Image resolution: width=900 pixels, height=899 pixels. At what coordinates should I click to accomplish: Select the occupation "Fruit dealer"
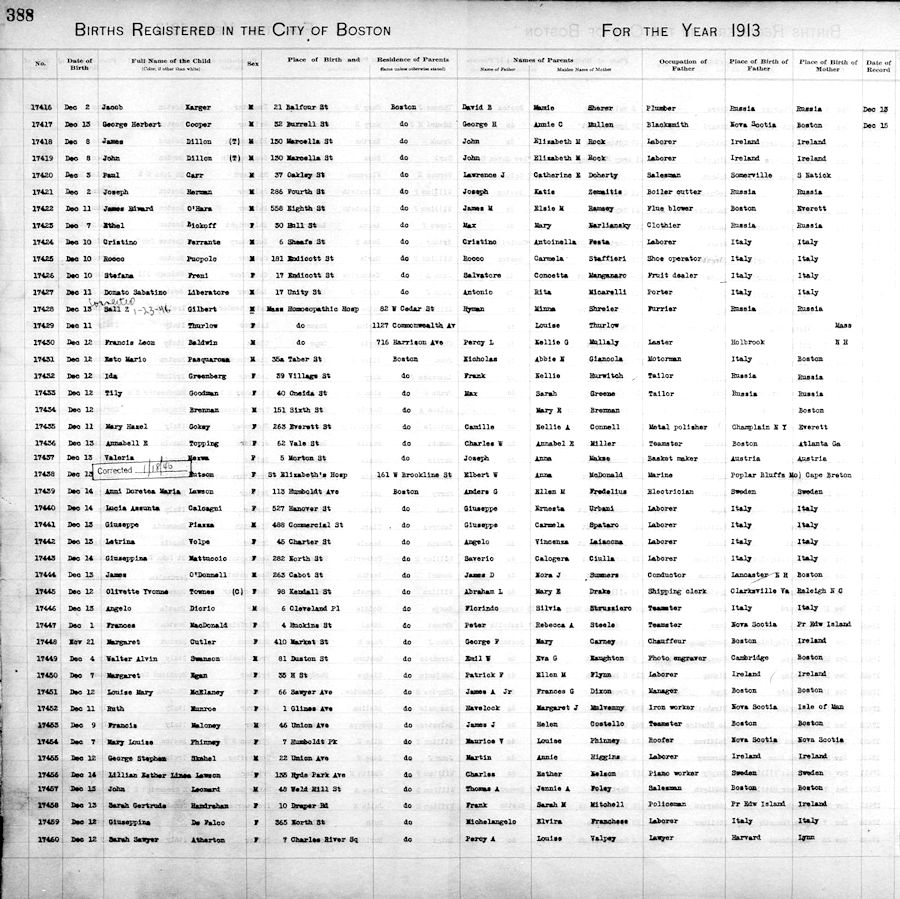point(672,276)
